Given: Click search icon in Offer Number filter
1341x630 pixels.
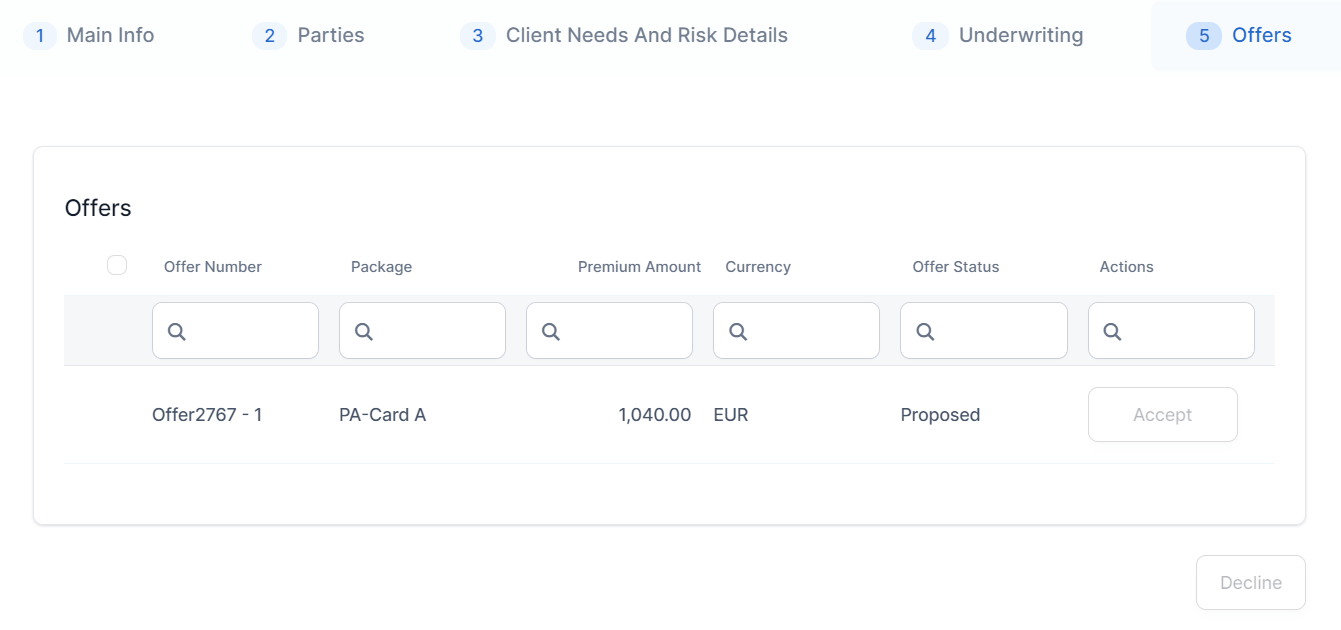Looking at the screenshot, I should (x=177, y=332).
